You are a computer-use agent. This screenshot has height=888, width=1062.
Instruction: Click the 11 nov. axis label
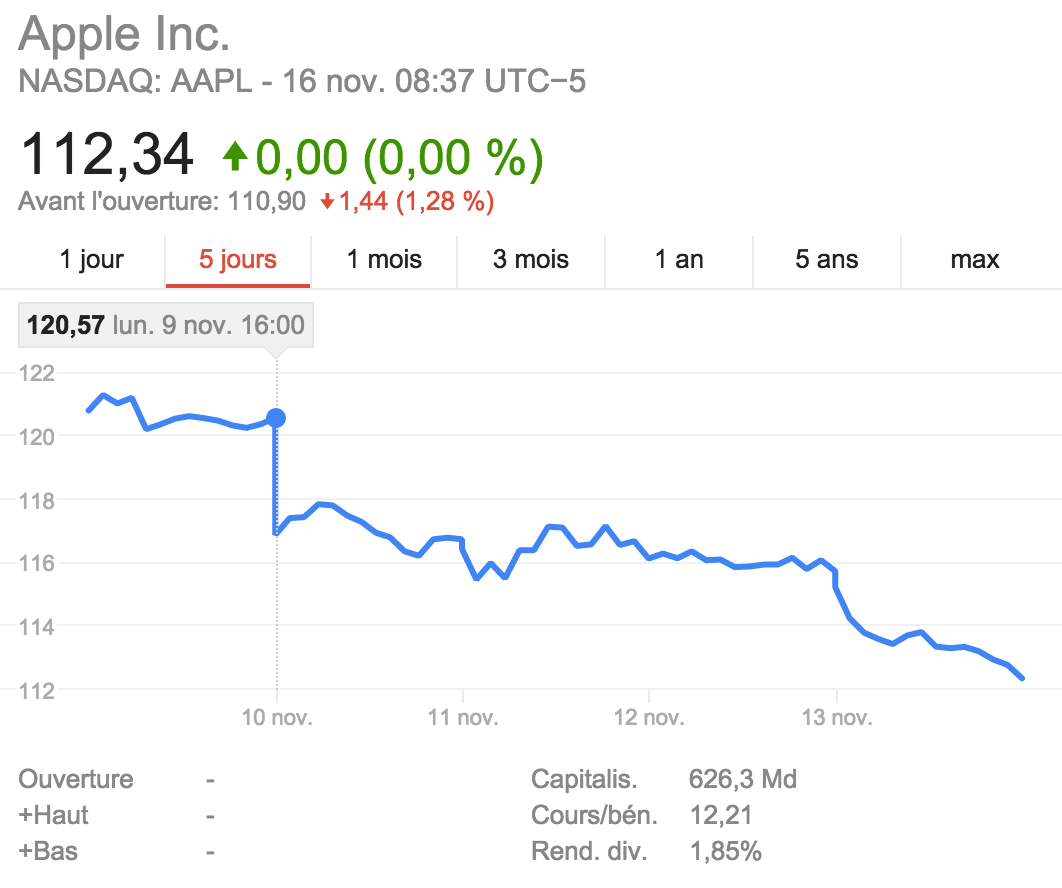[463, 718]
